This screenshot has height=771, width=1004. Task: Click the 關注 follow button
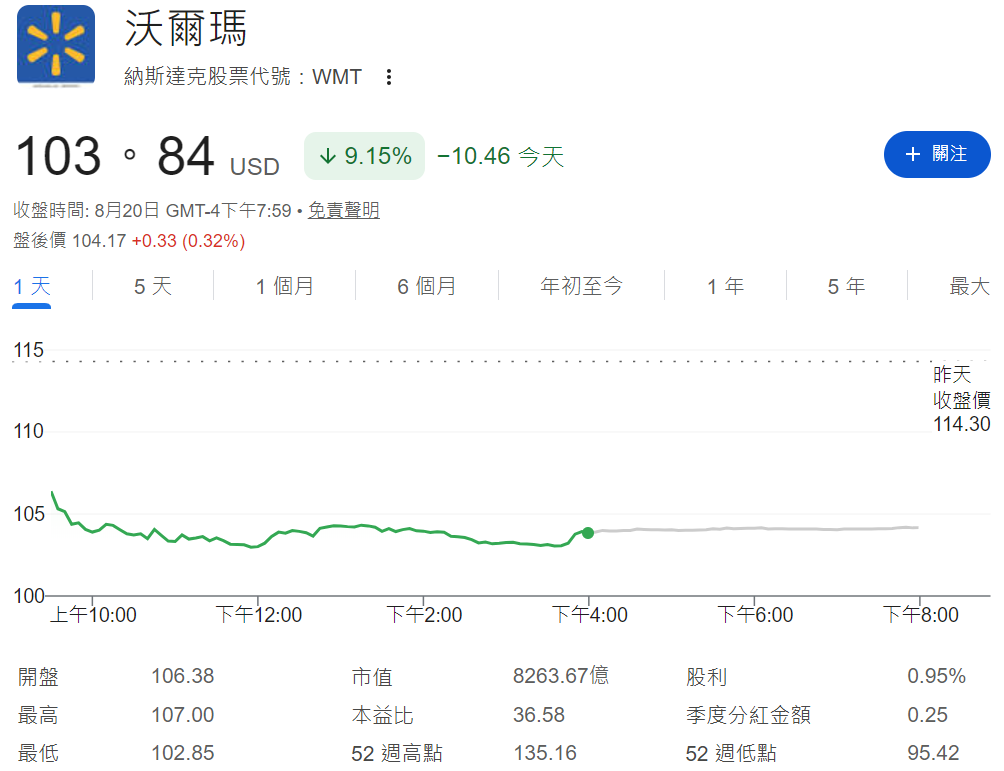(x=937, y=154)
